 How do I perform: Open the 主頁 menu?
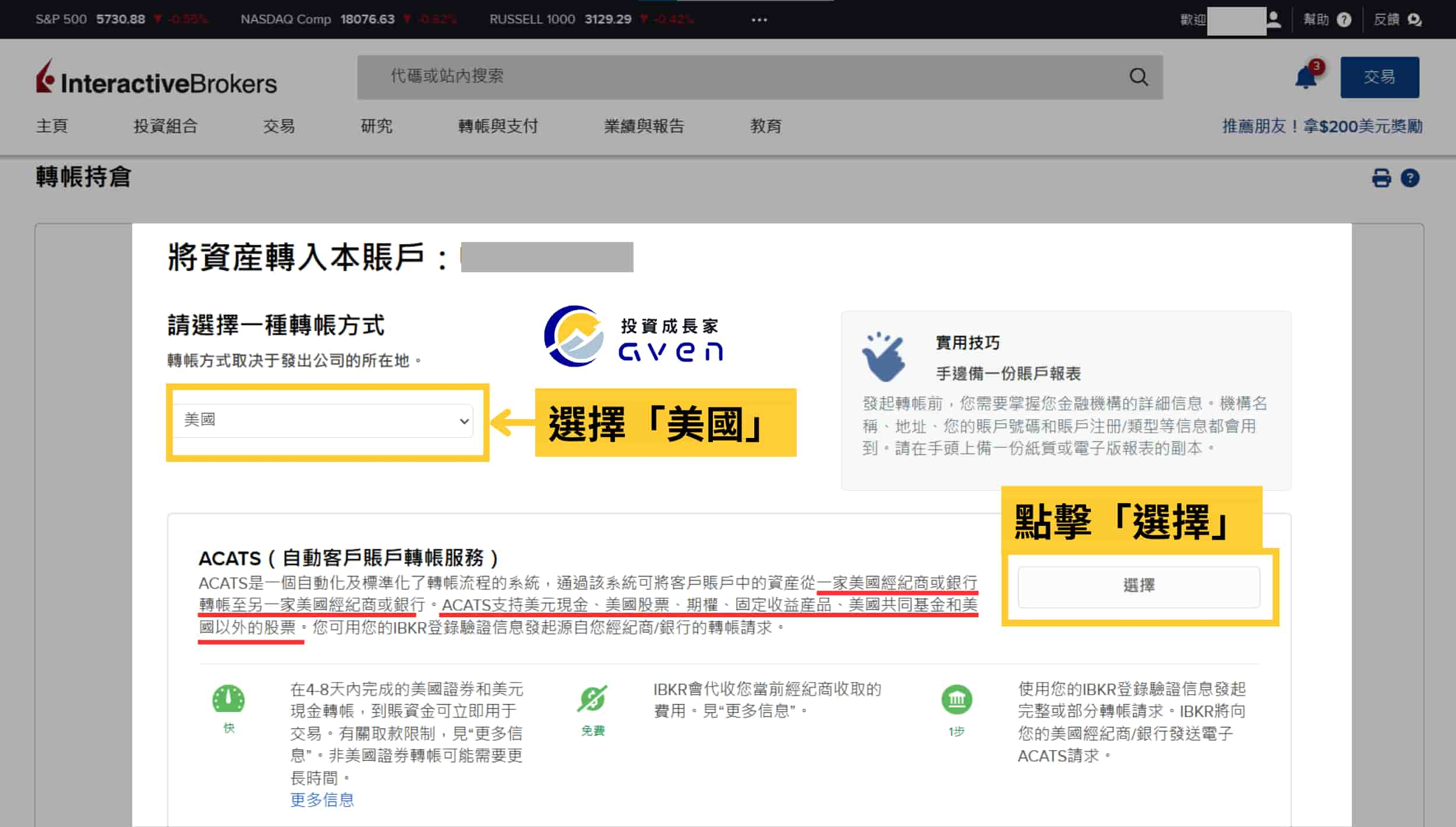point(52,126)
